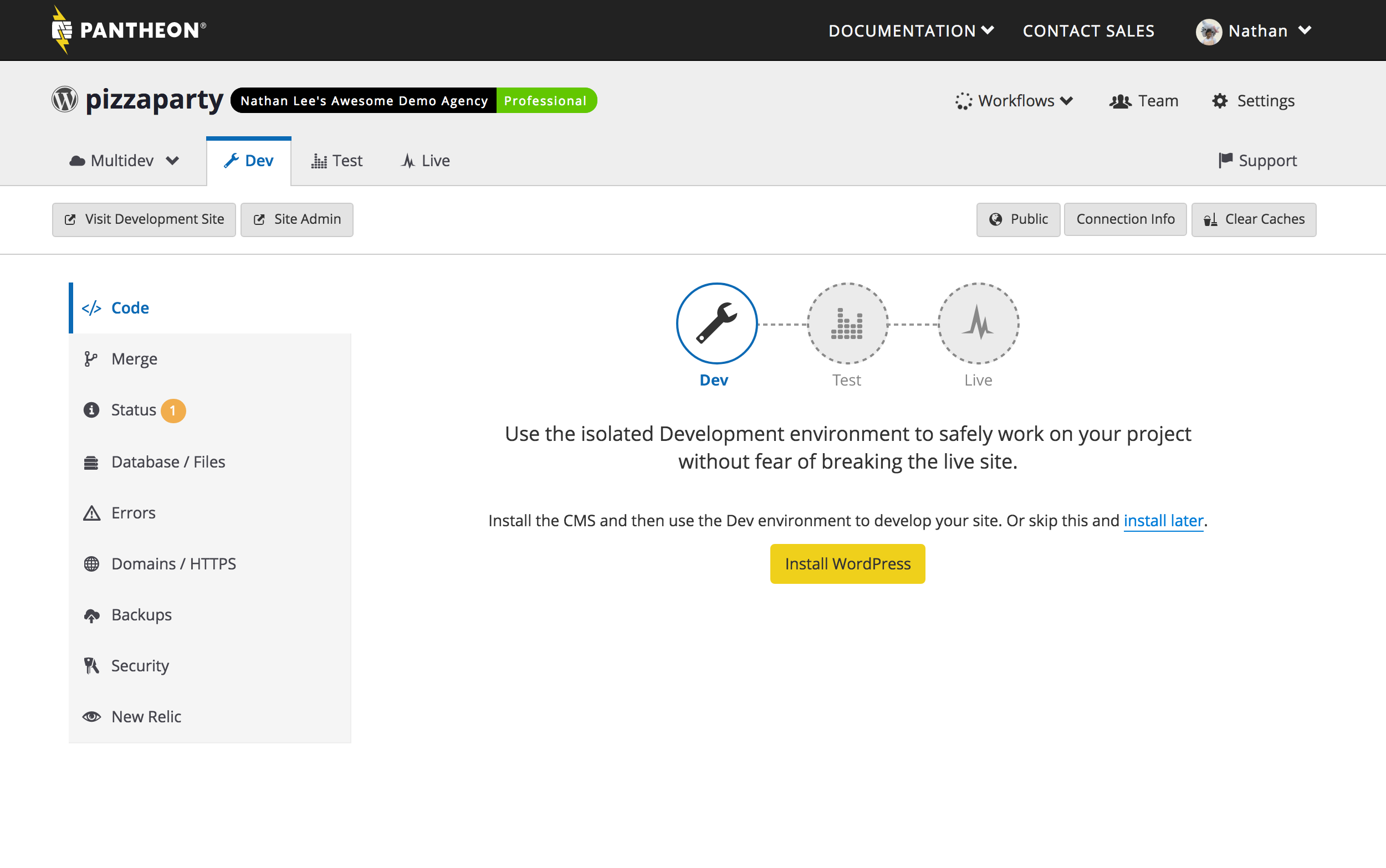The image size is (1386, 868).
Task: Click the Domains globe icon
Action: (x=91, y=564)
